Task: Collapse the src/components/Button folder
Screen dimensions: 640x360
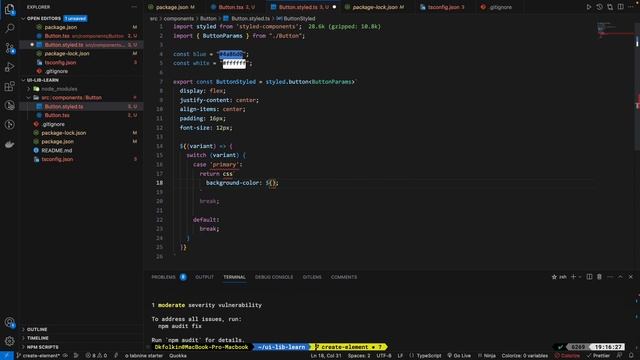Action: (71, 98)
